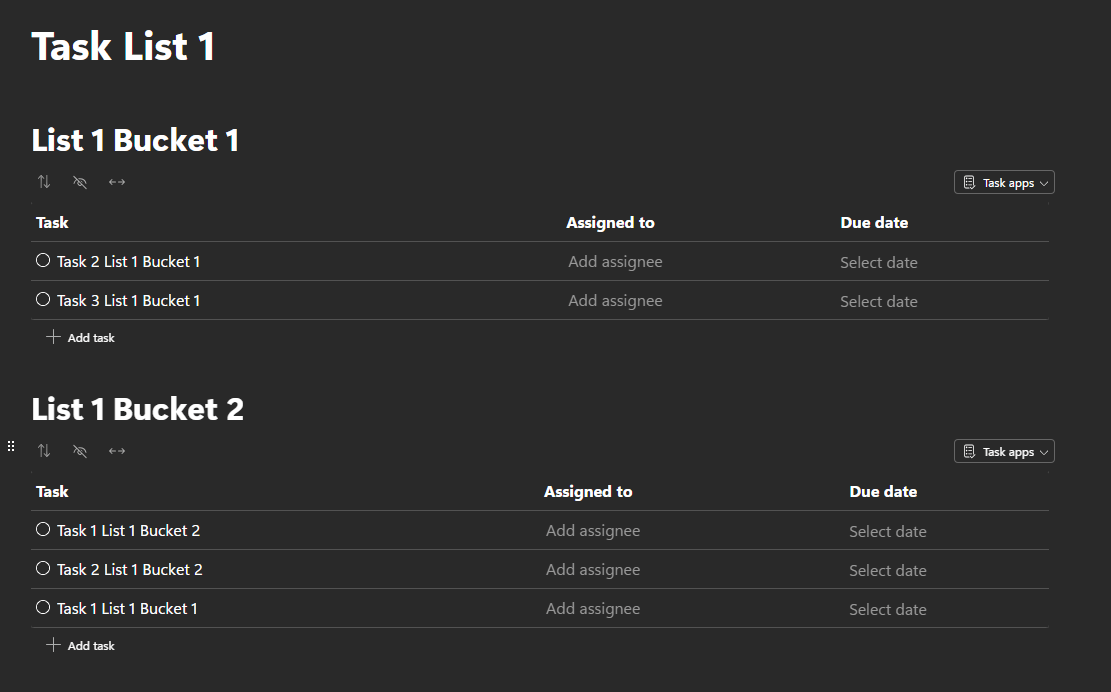Click the expand width arrows in Bucket 1
This screenshot has width=1111, height=692.
tap(117, 182)
